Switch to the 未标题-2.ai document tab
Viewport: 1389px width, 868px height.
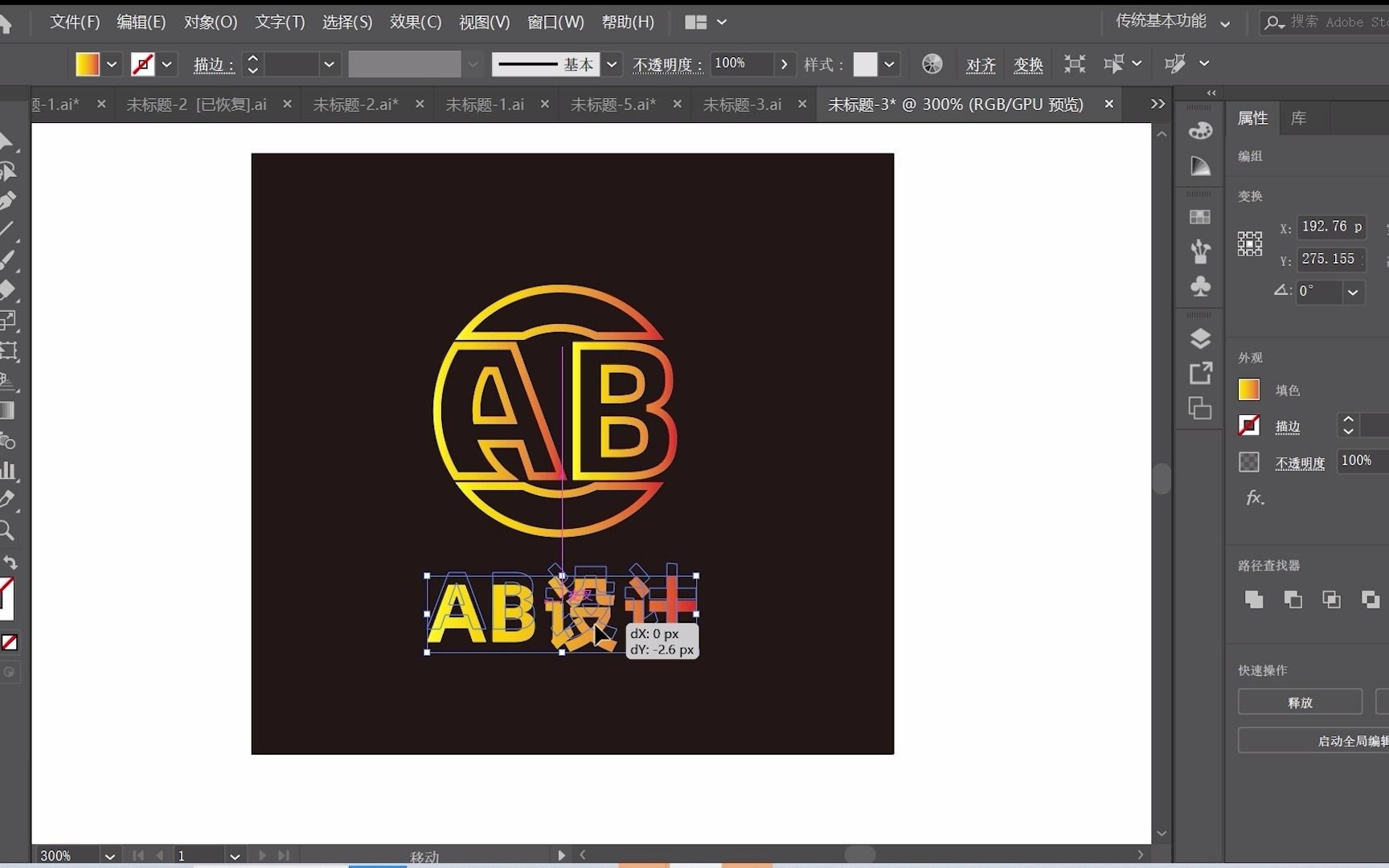[355, 104]
